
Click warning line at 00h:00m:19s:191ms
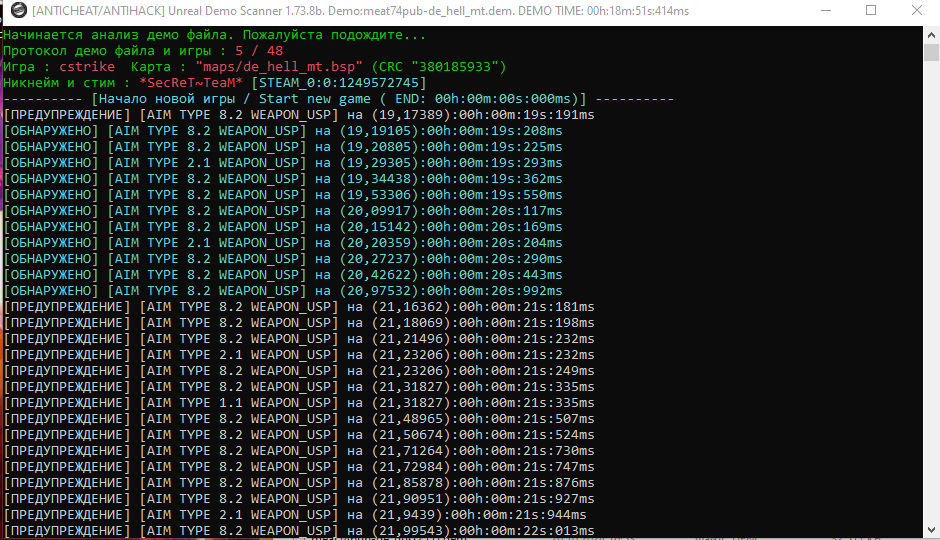coord(299,115)
